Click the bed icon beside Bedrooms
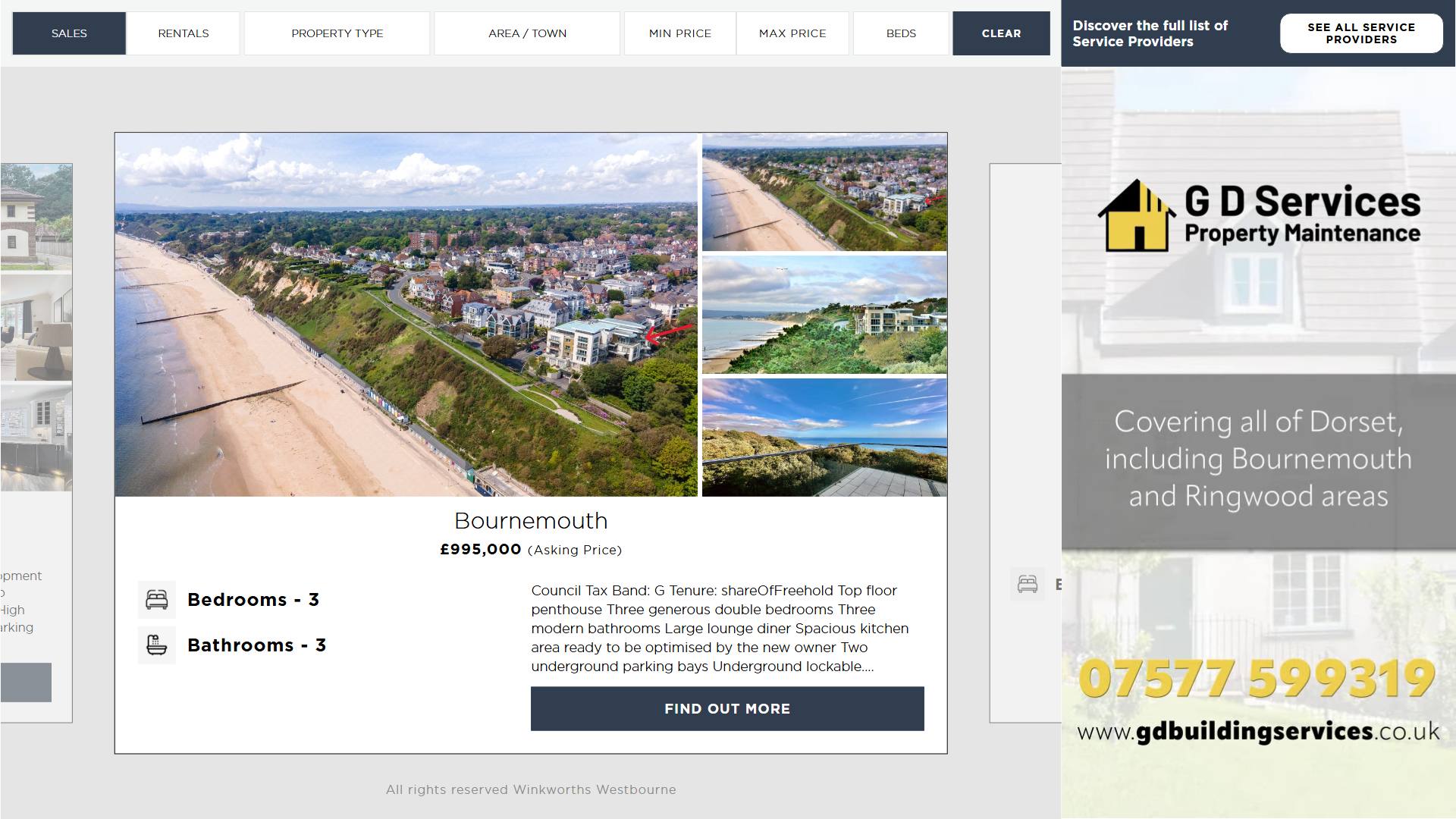Image resolution: width=1456 pixels, height=819 pixels. click(x=156, y=600)
